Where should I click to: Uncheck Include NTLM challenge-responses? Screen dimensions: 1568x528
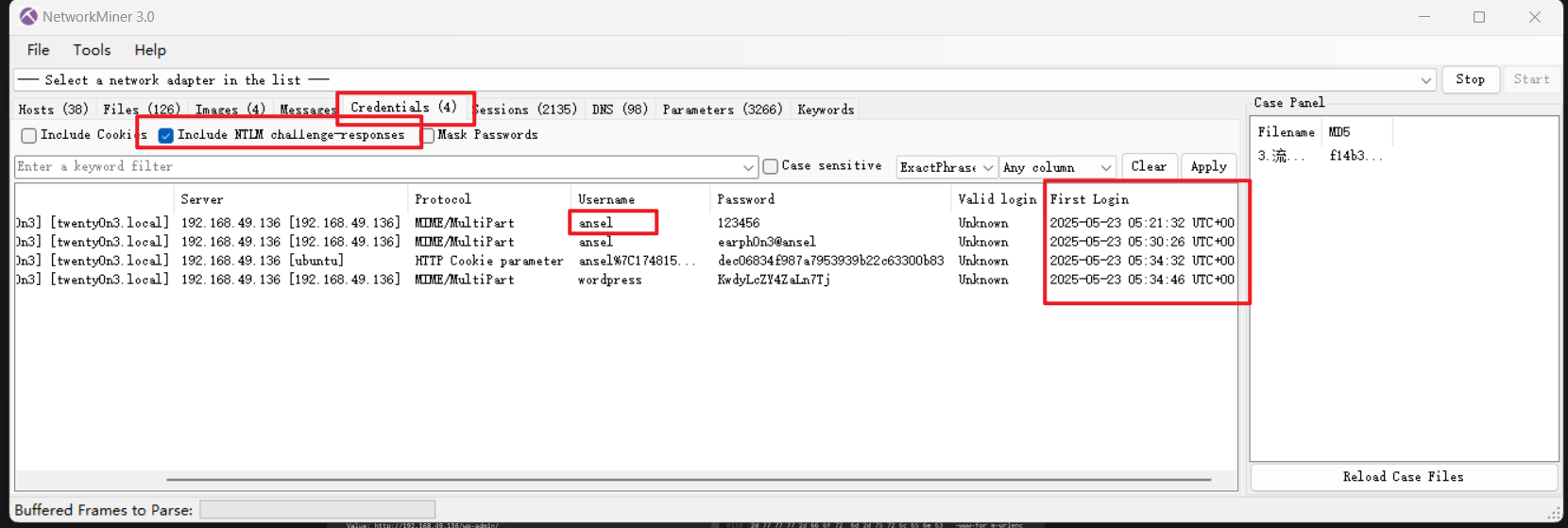point(165,135)
